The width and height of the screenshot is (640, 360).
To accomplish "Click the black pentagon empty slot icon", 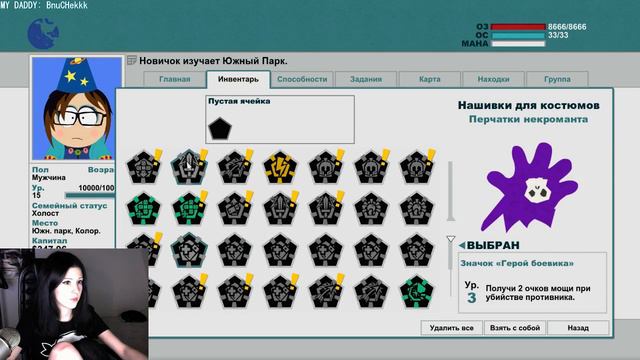I will point(220,128).
